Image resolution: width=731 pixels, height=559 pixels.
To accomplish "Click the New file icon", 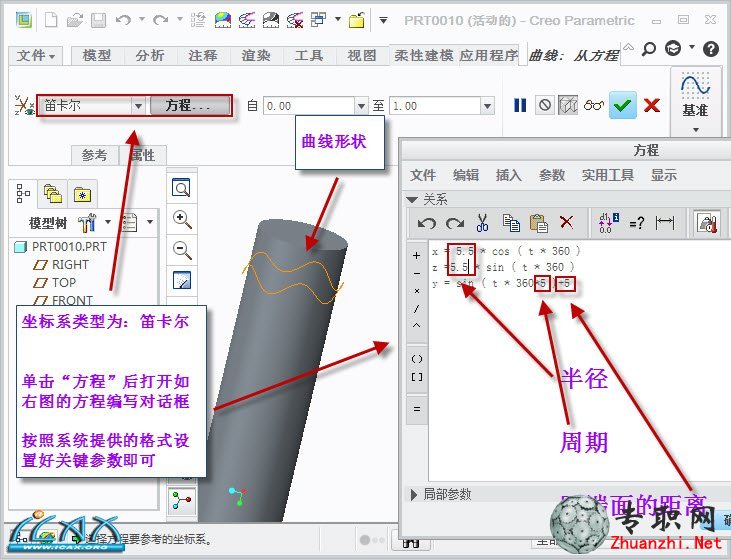I will [51, 20].
